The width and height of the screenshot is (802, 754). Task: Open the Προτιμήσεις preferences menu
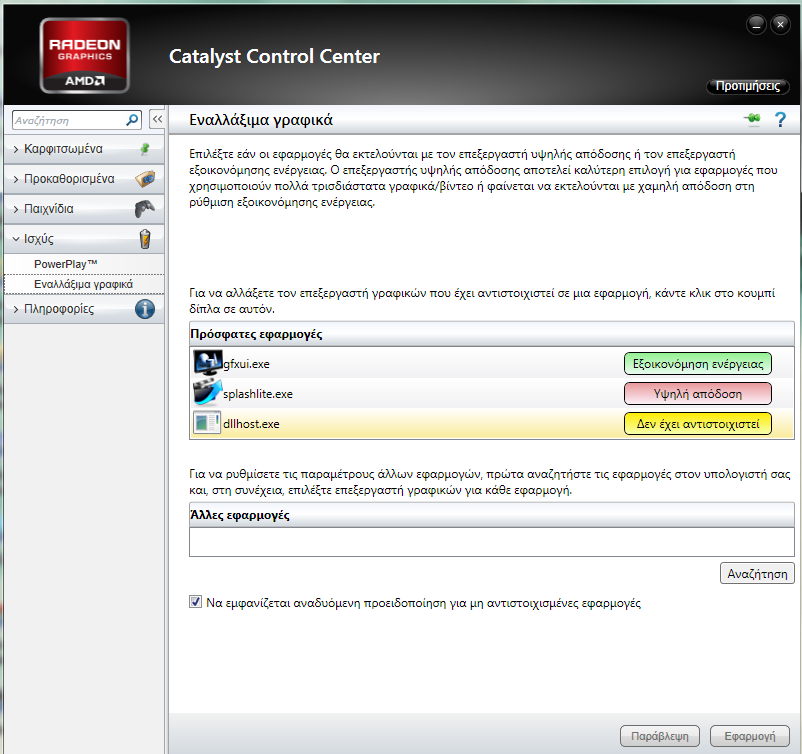(748, 86)
